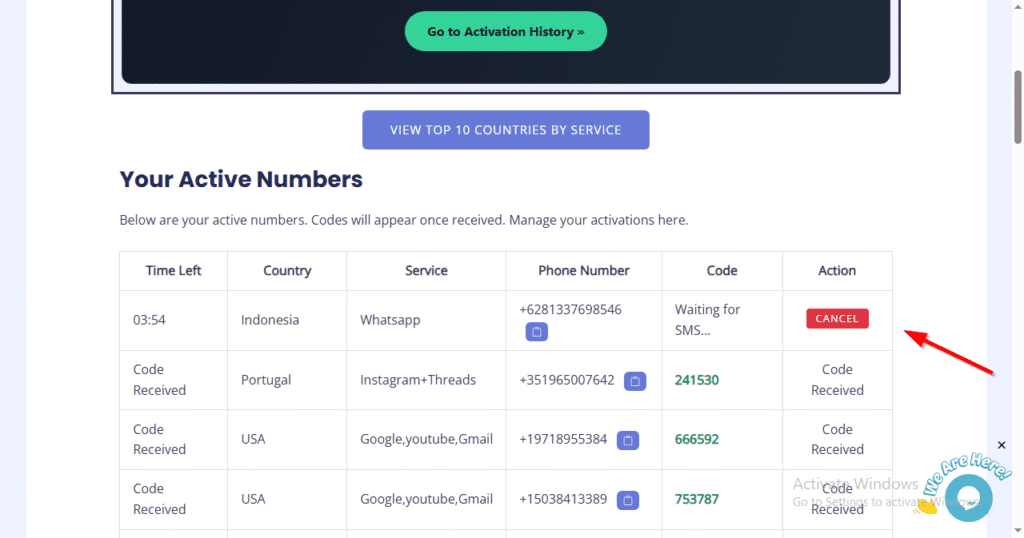Viewport: 1024px width, 538px height.
Task: Select Code Received status in Portugal row action
Action: [837, 380]
